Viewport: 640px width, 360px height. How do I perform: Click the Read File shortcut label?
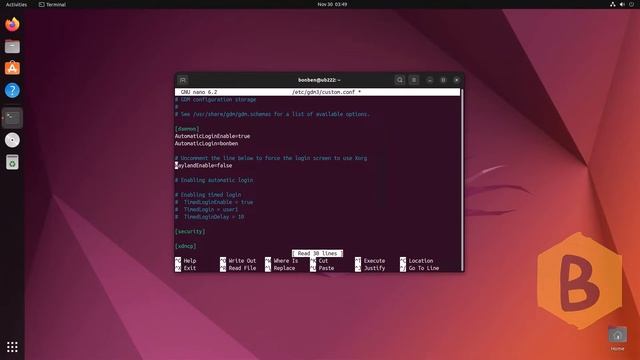(242, 268)
